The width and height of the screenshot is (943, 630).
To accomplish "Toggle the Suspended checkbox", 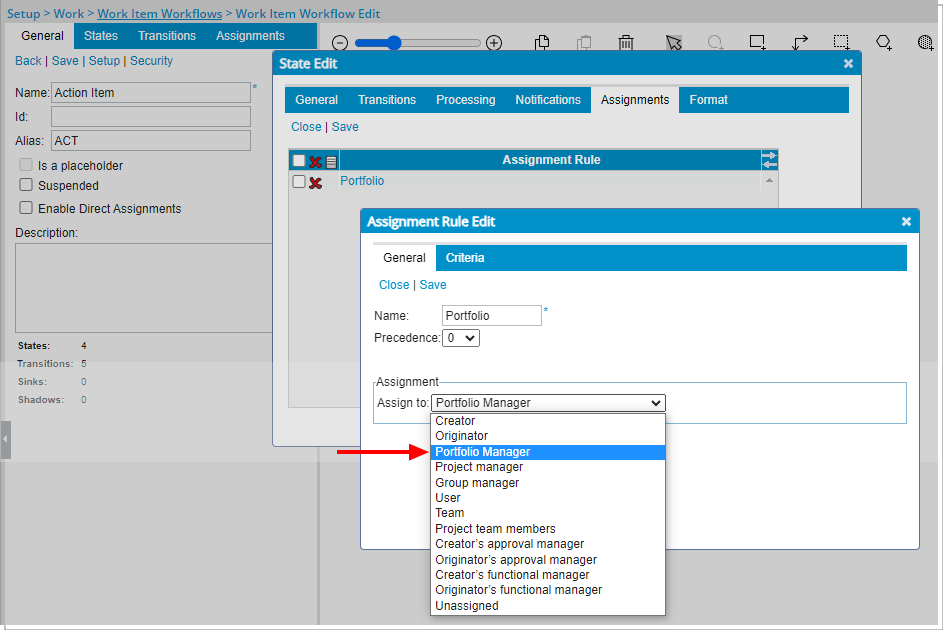I will pos(27,185).
